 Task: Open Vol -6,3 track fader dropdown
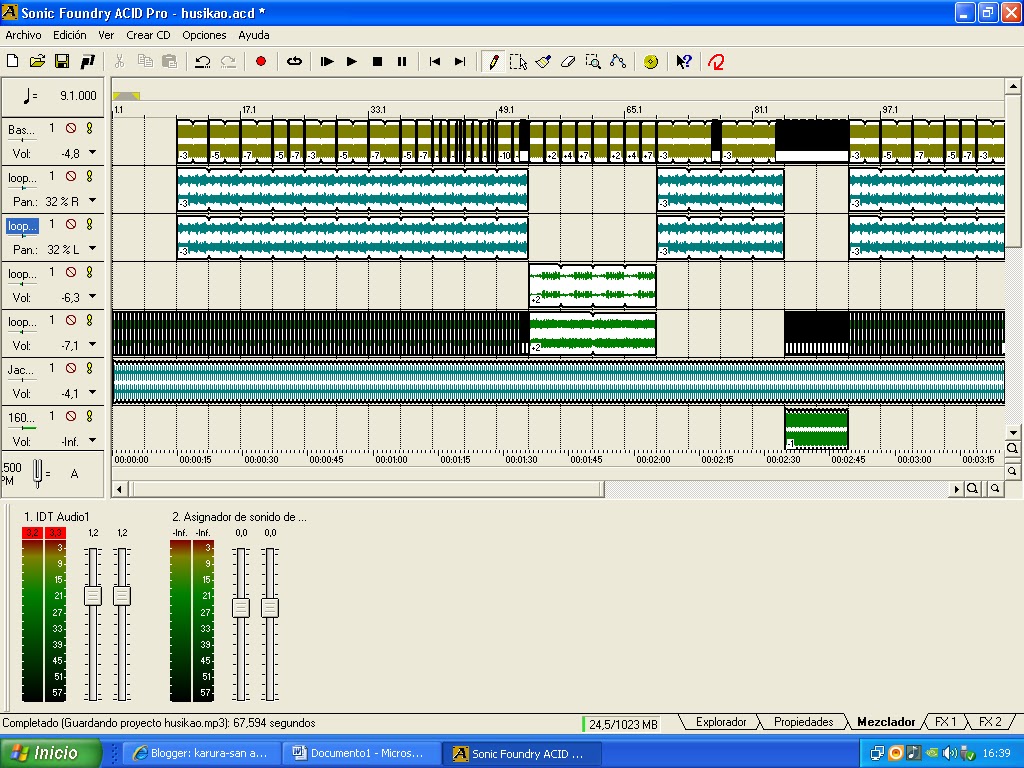click(93, 297)
